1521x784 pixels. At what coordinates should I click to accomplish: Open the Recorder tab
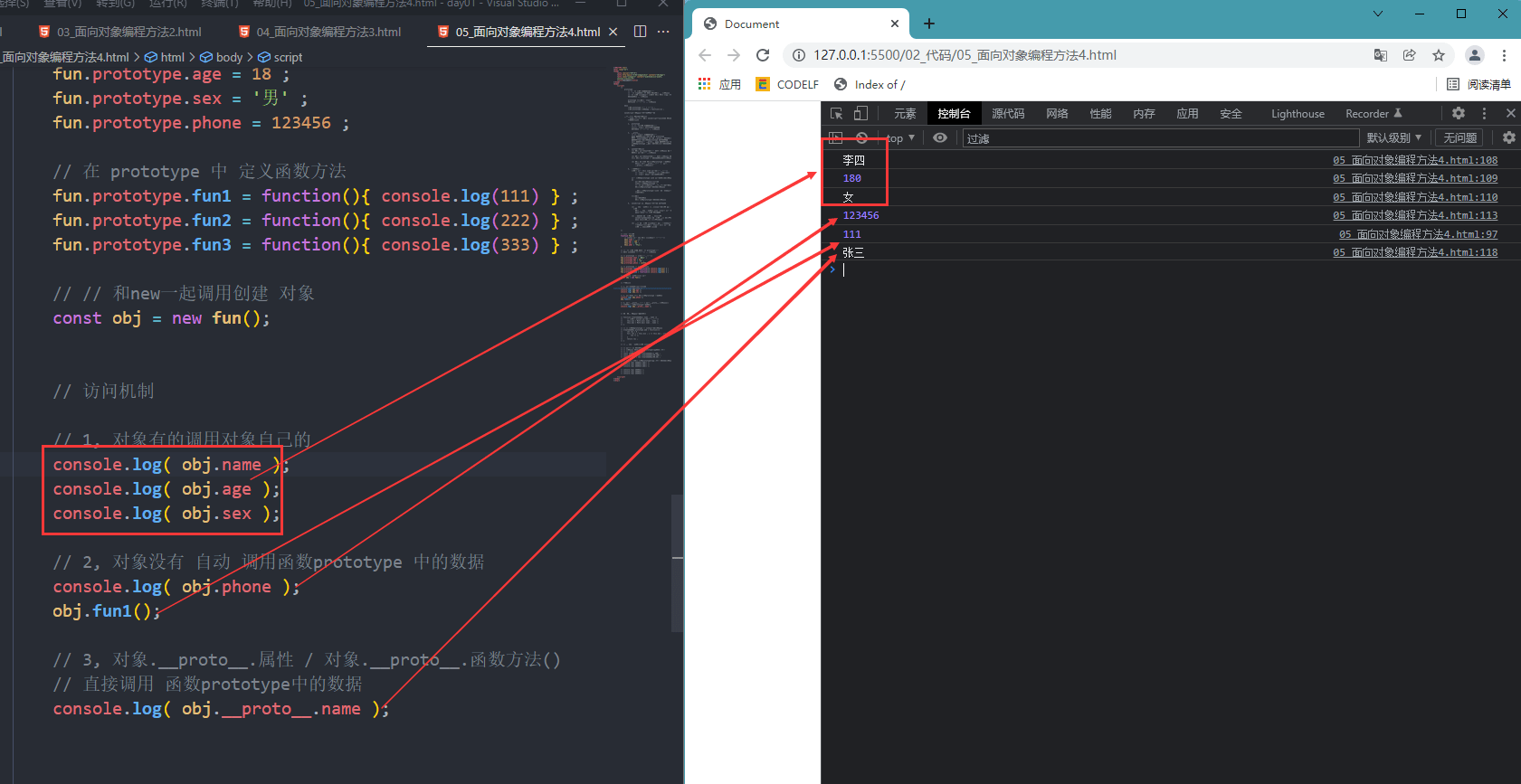tap(1373, 113)
